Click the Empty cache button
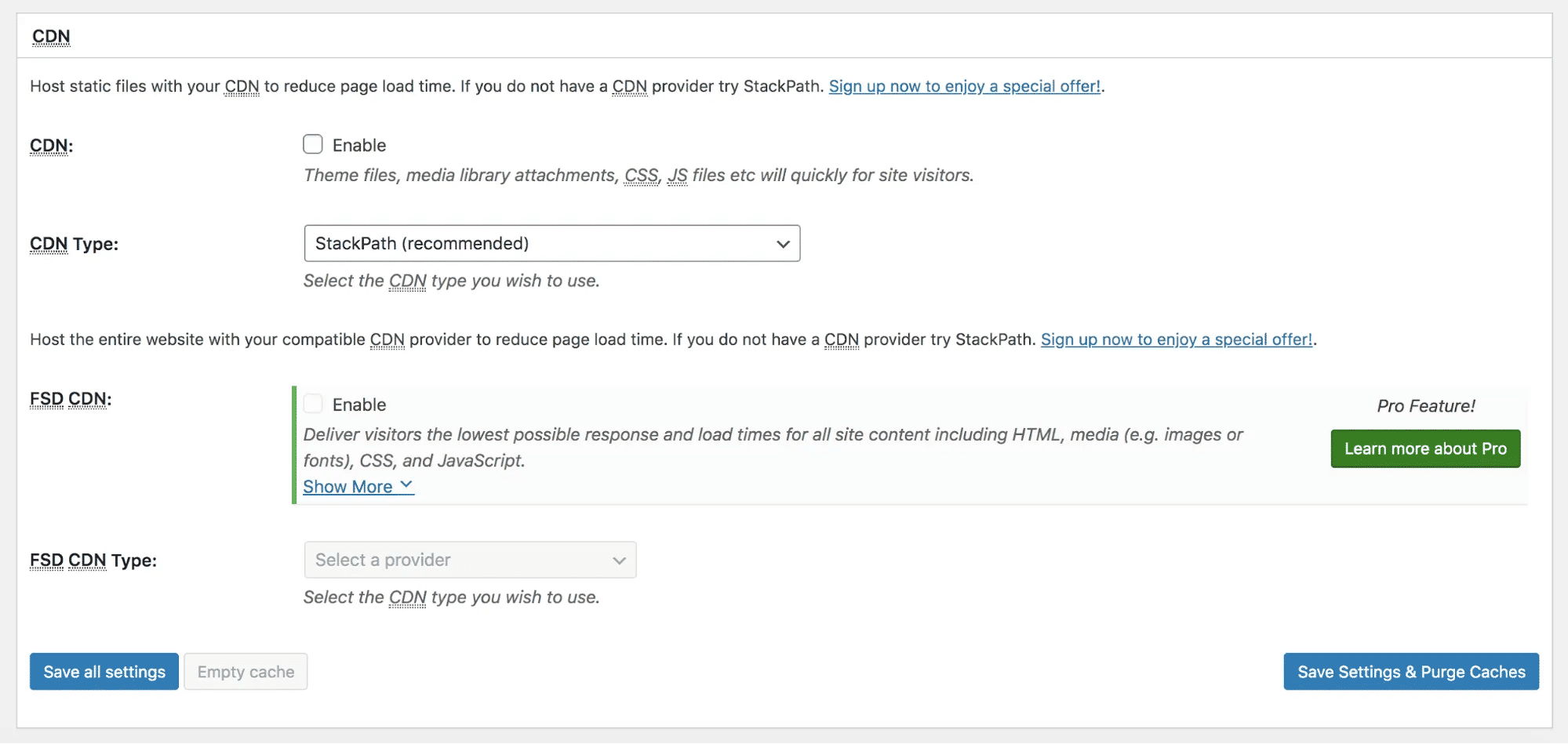 (246, 672)
